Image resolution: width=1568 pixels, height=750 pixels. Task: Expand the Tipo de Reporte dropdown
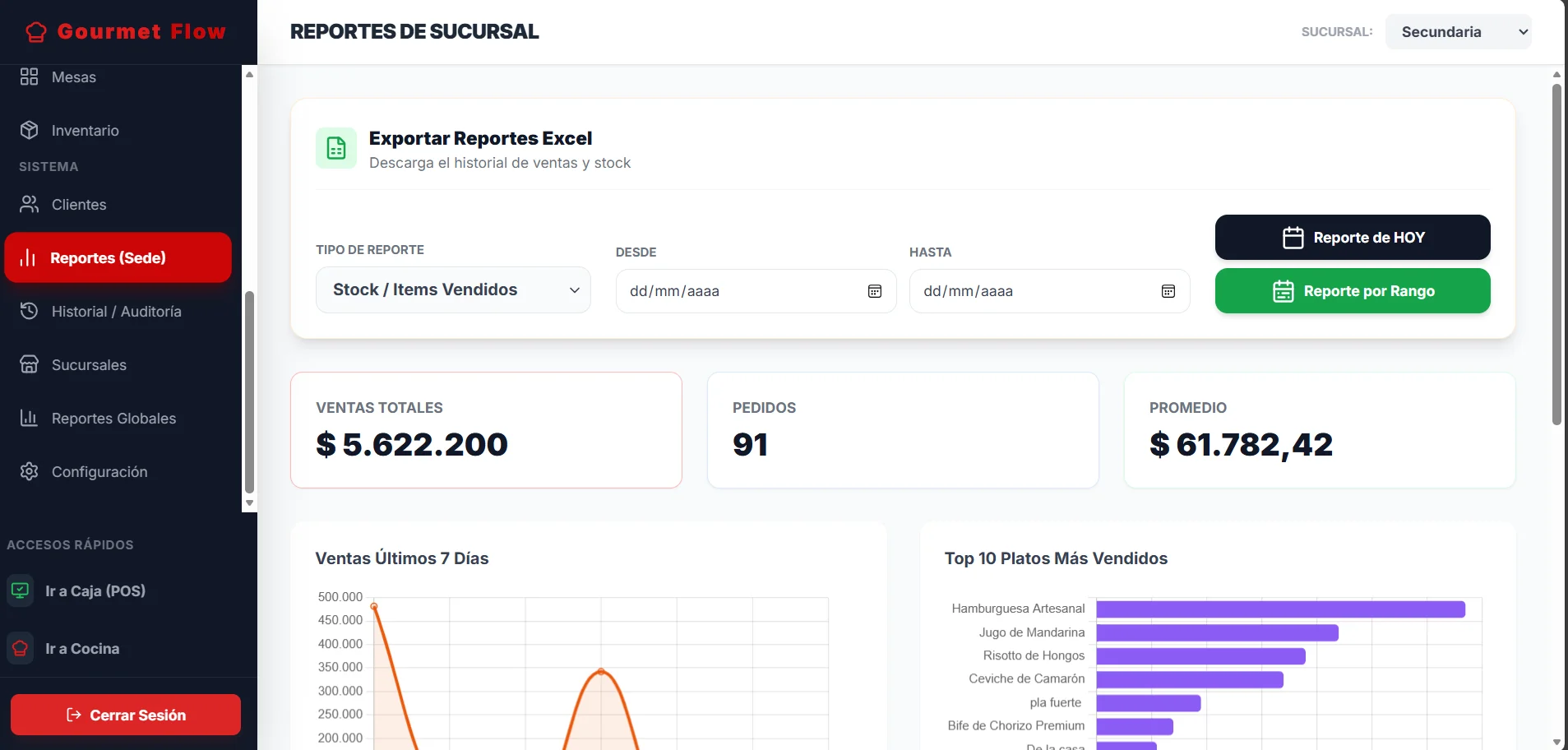click(x=453, y=289)
